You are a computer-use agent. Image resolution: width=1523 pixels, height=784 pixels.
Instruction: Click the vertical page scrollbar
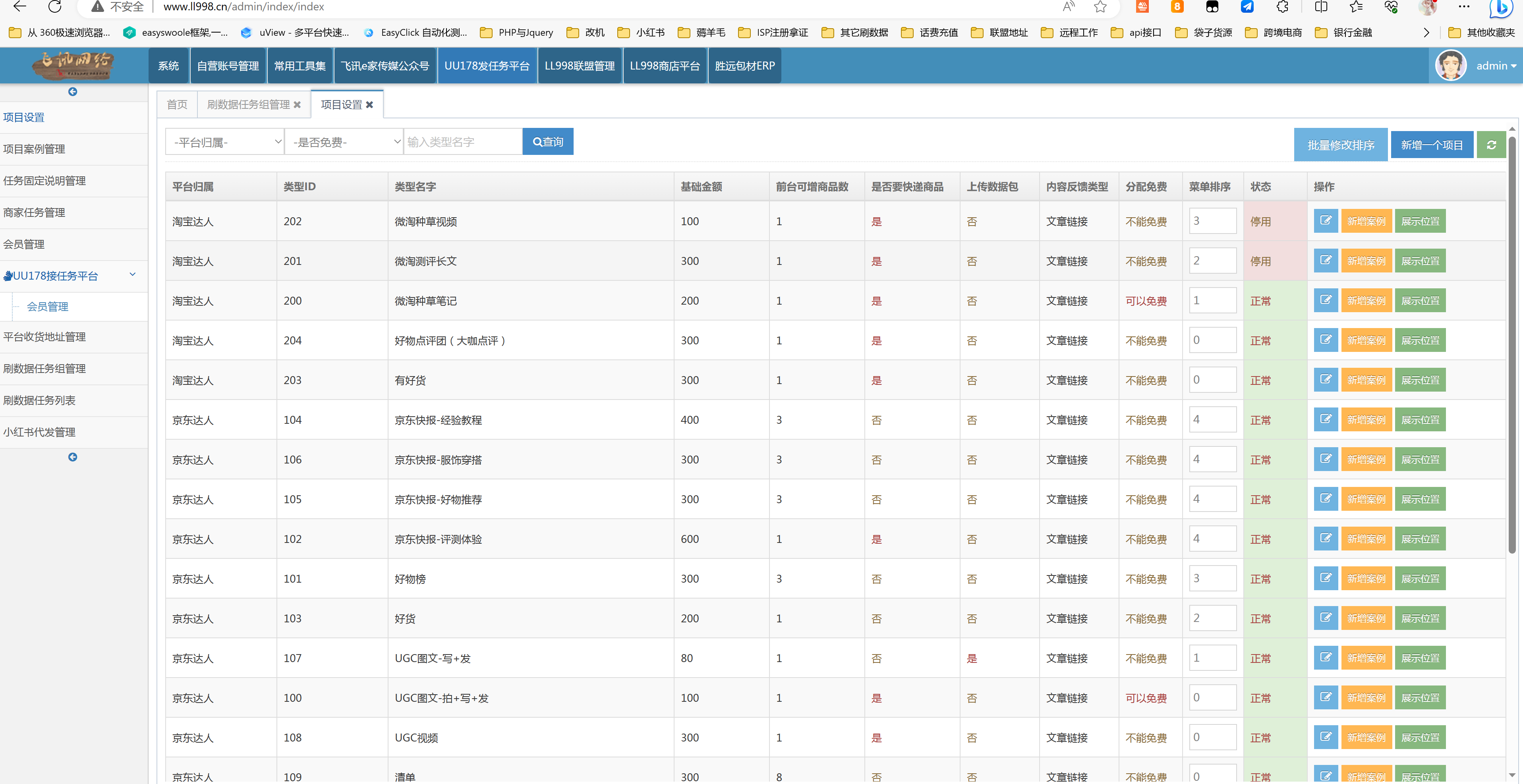coord(1512,345)
